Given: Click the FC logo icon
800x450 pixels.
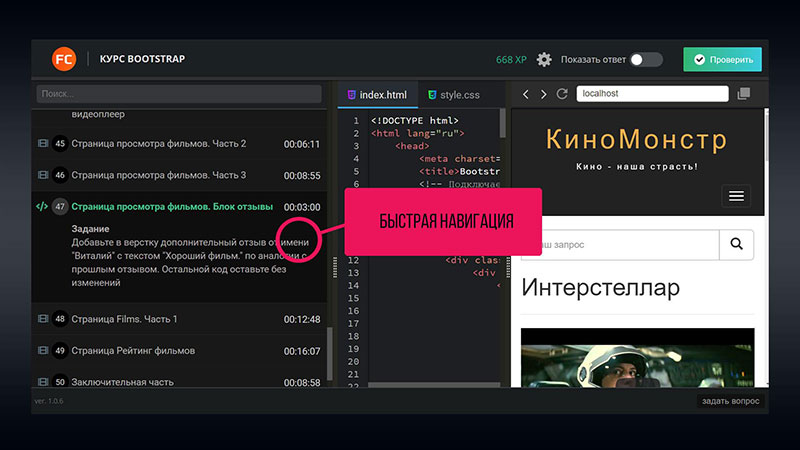Looking at the screenshot, I should (x=64, y=59).
